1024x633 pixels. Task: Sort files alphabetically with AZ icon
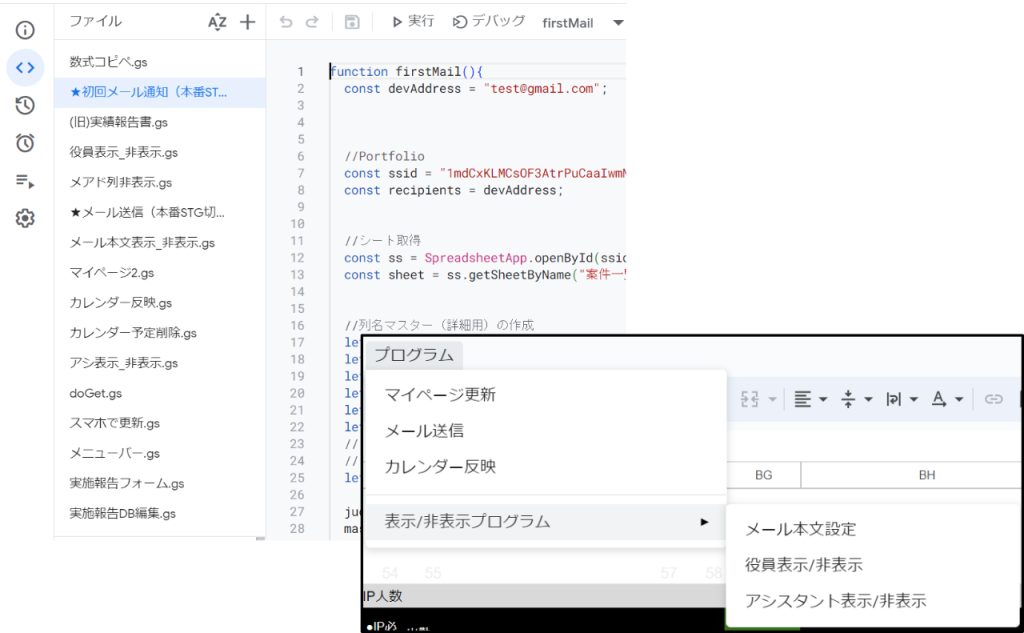click(x=217, y=22)
